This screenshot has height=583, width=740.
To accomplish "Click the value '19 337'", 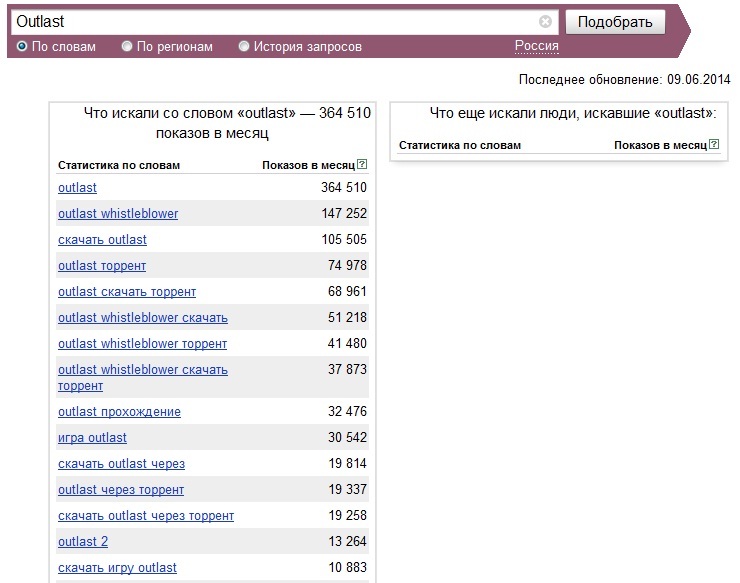I will [347, 489].
